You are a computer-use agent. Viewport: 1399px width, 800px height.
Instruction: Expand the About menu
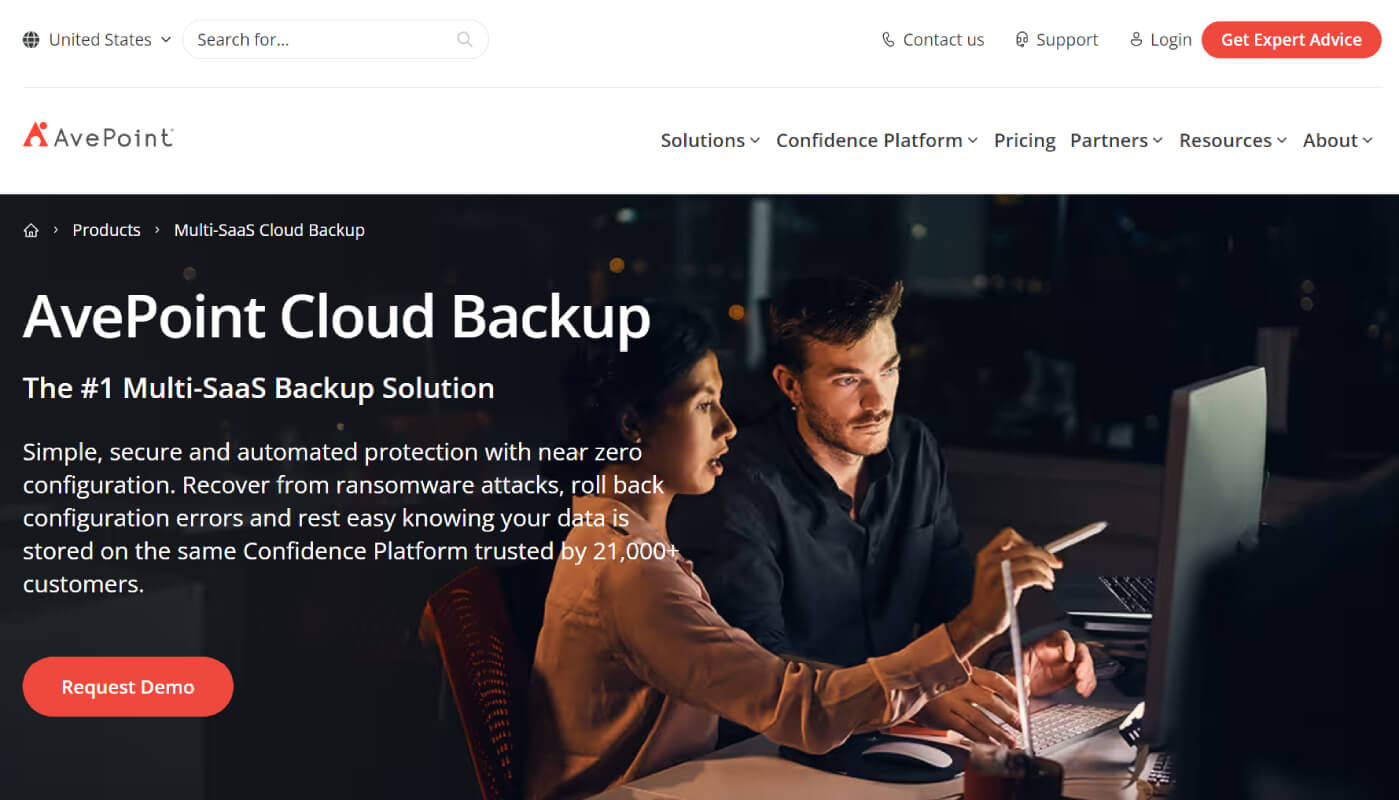[1338, 140]
